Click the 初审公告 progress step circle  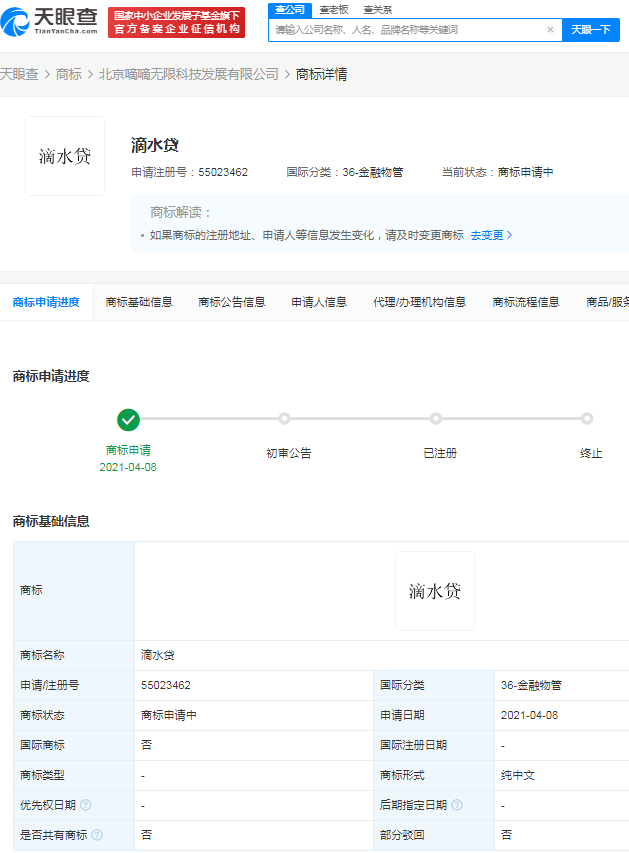285,419
